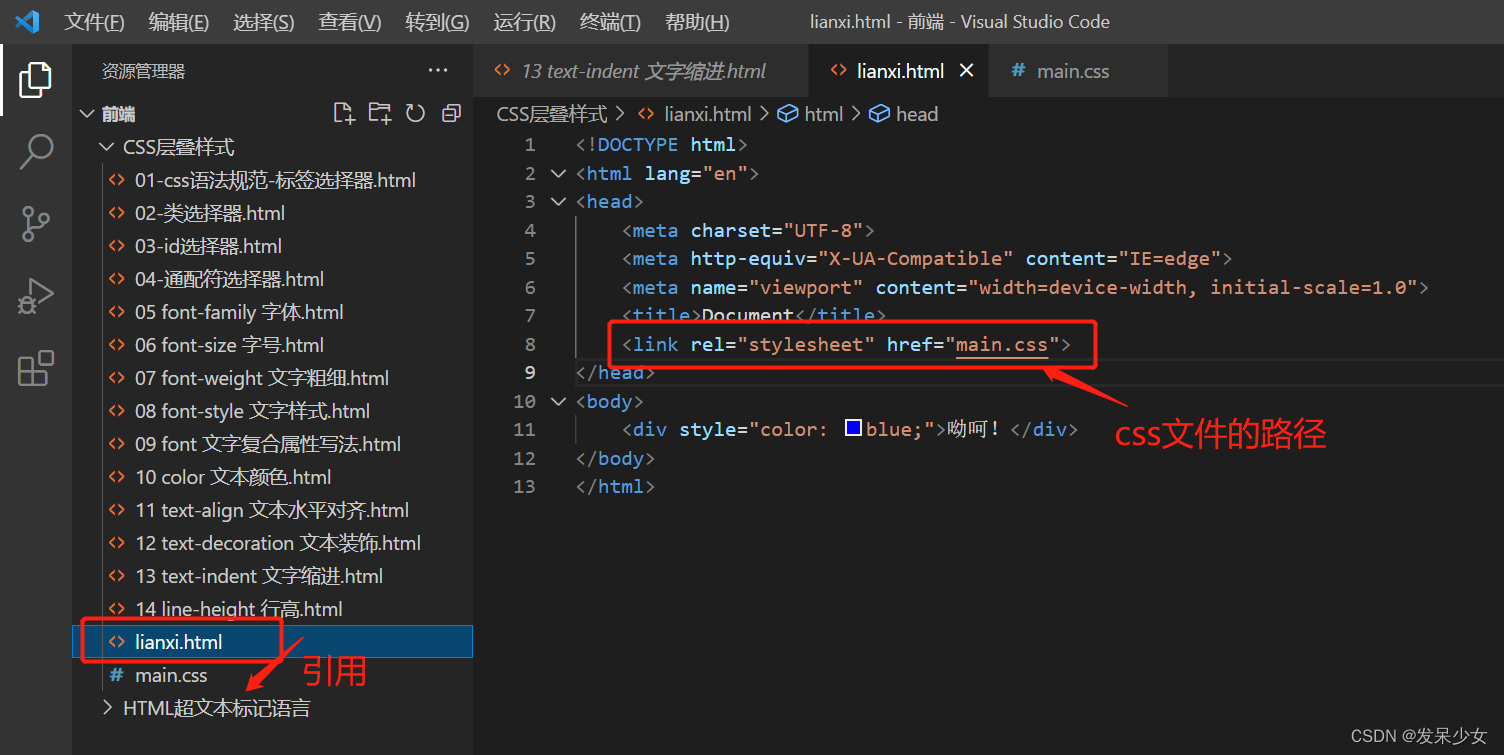
Task: Collapse the CSS层叠样式 folder
Action: click(x=107, y=147)
